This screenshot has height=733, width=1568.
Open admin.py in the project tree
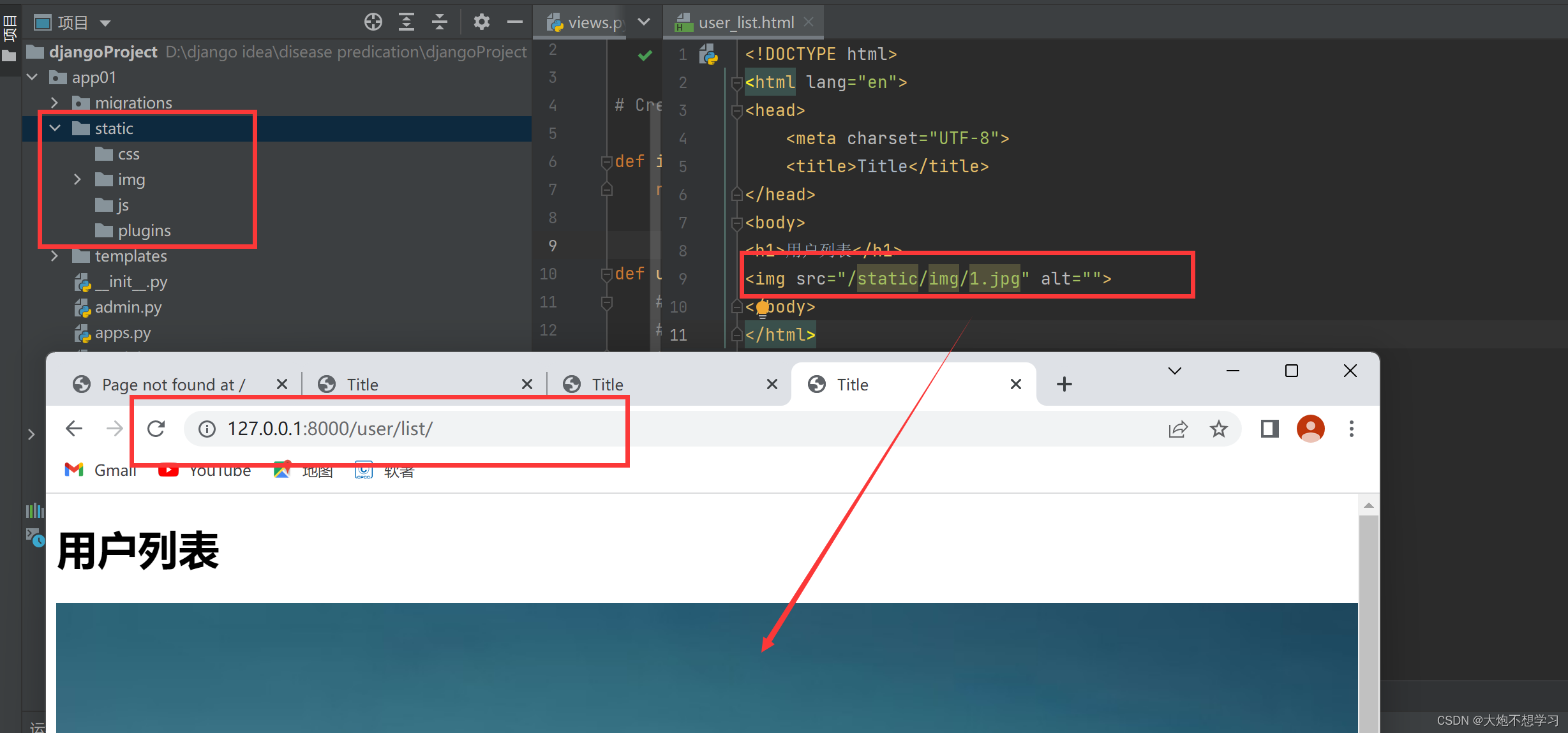118,307
